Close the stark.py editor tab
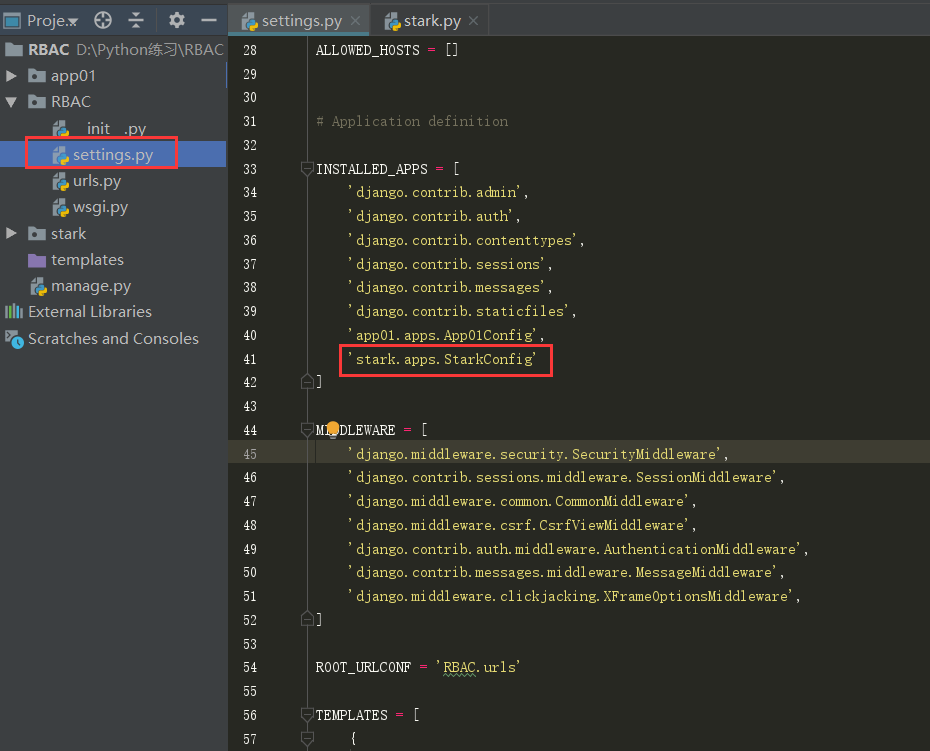 point(473,21)
